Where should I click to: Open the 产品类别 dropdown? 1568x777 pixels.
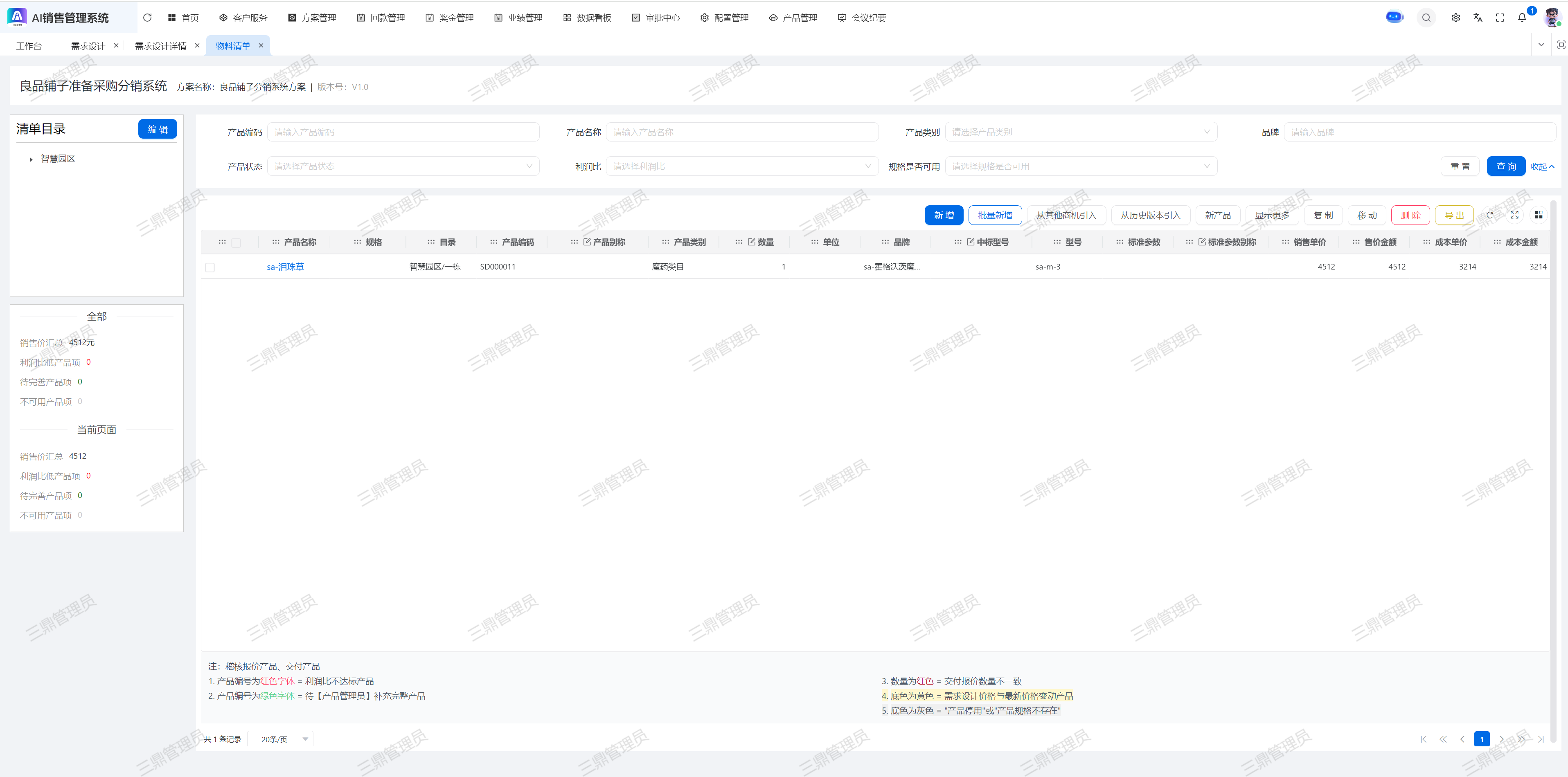1080,132
